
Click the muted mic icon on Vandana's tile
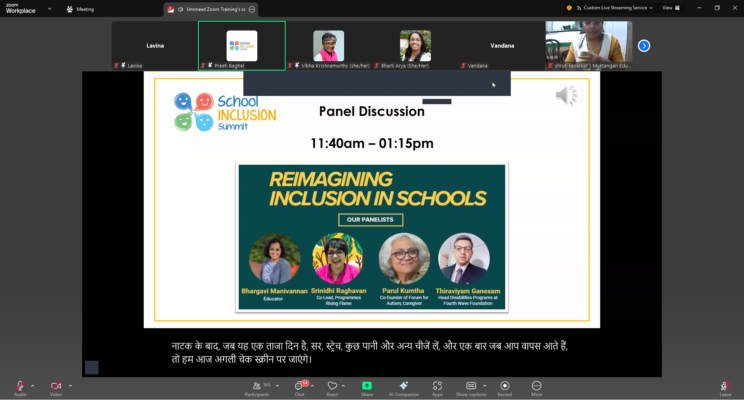click(x=463, y=65)
